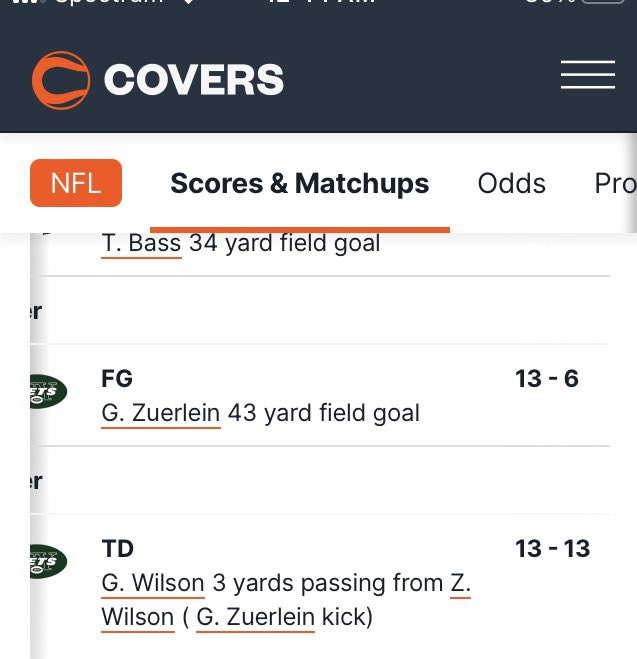Screen dimensions: 637x659
Task: Select the NFL league button
Action: [76, 183]
